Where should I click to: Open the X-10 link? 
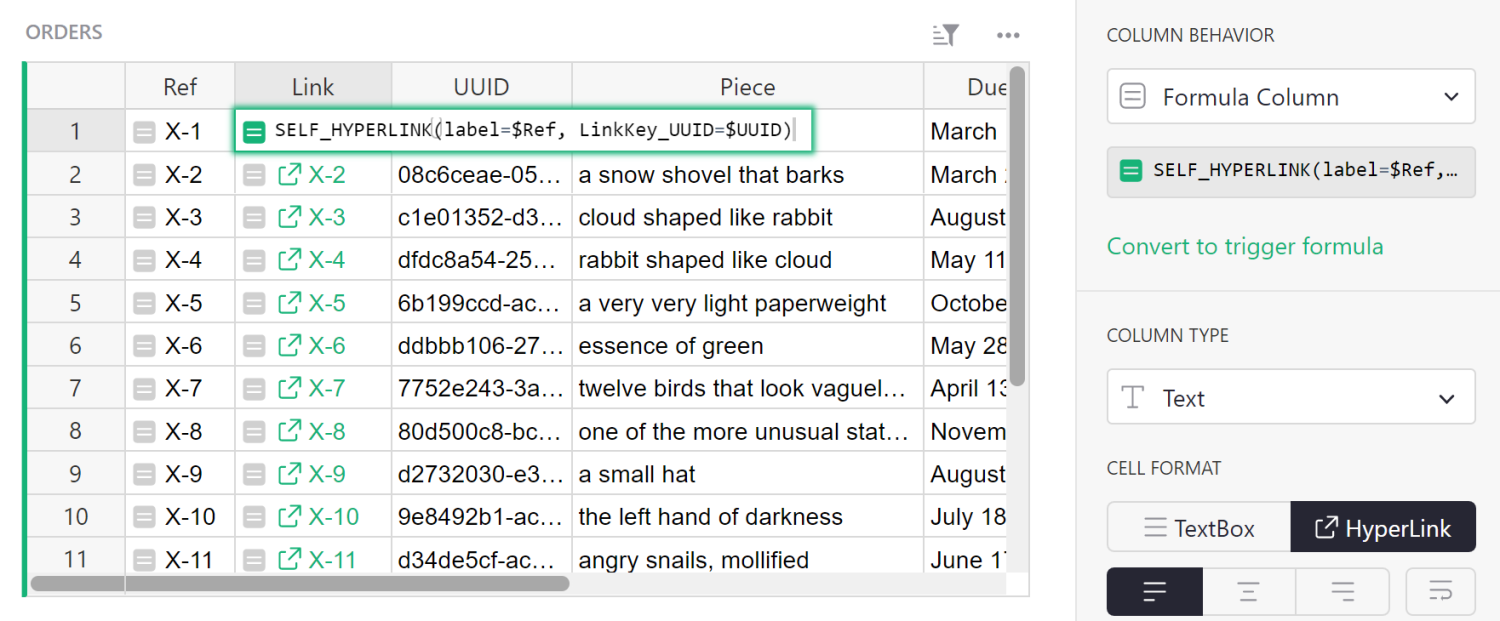pos(333,517)
